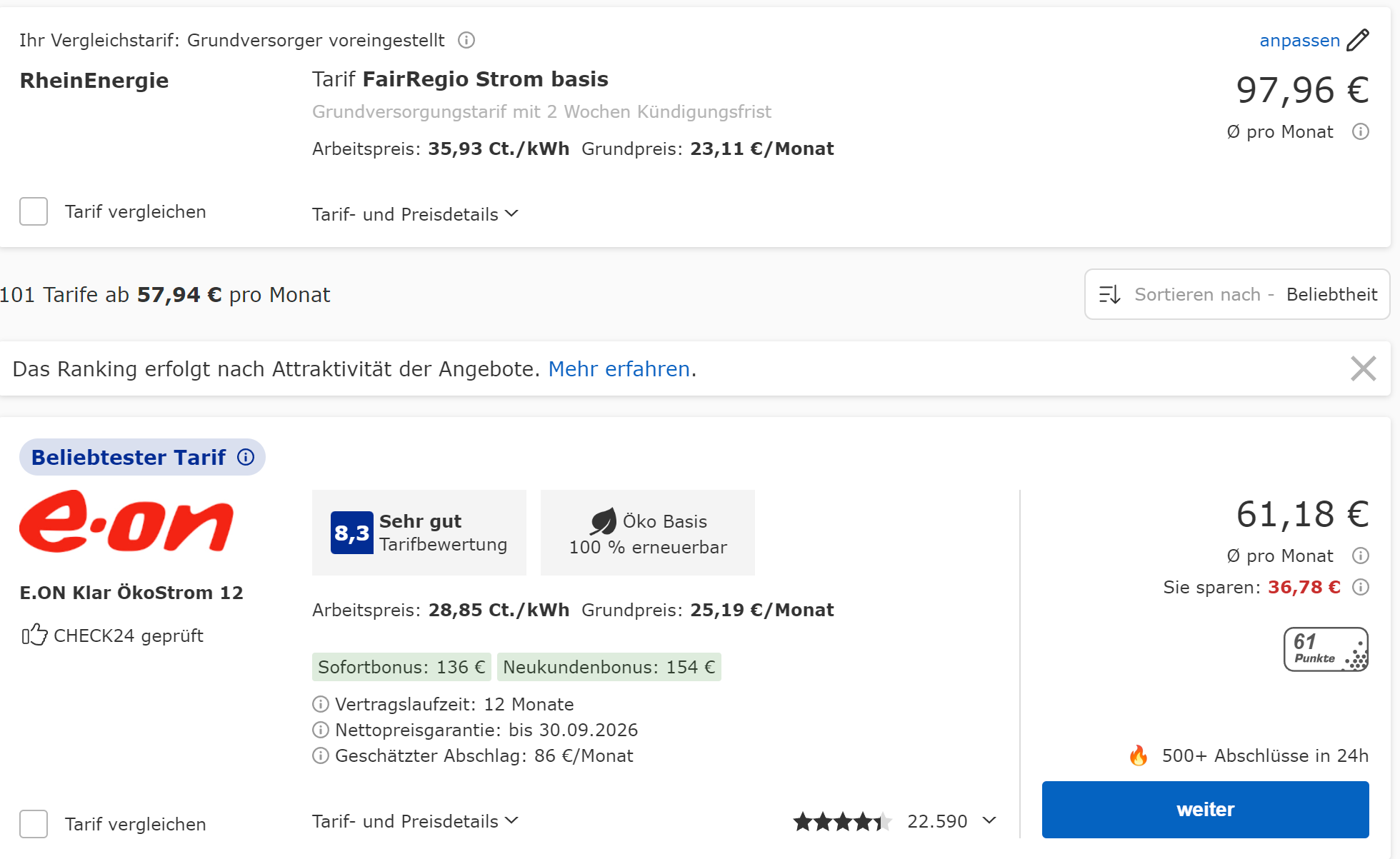
Task: Check Tarif vergleichen for RheinEnergie tariff
Action: click(34, 211)
